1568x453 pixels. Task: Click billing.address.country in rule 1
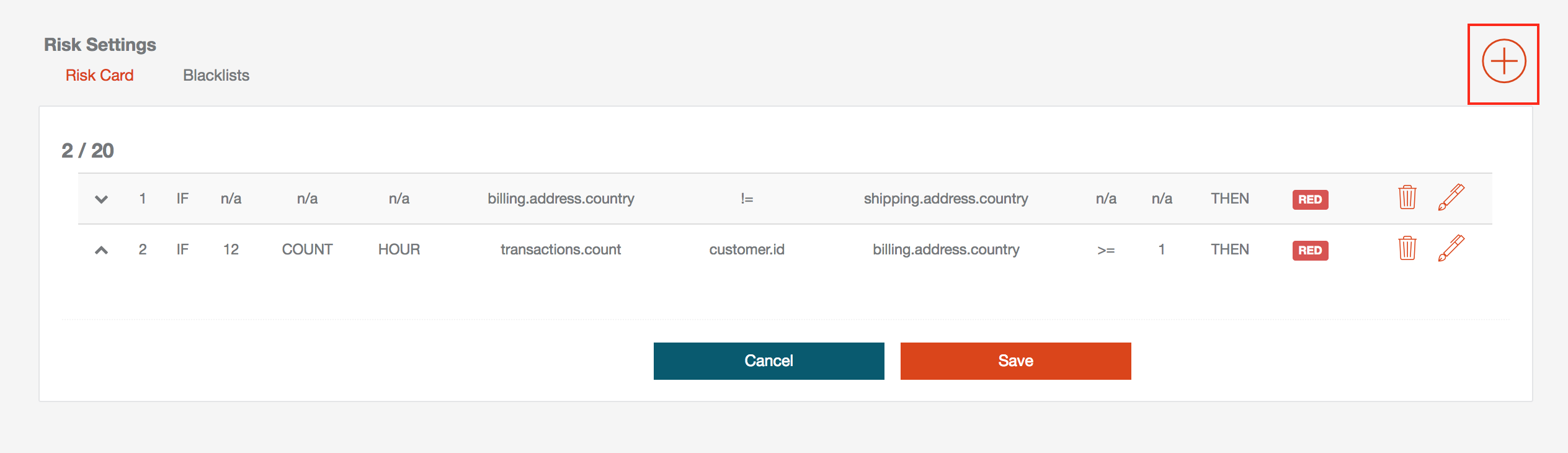(x=561, y=199)
